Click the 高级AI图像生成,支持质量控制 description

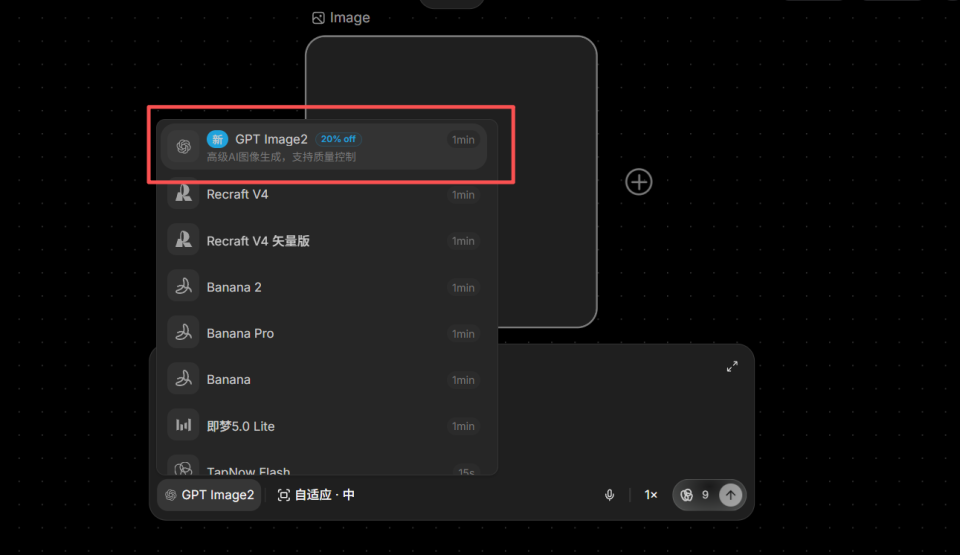pyautogui.click(x=281, y=157)
